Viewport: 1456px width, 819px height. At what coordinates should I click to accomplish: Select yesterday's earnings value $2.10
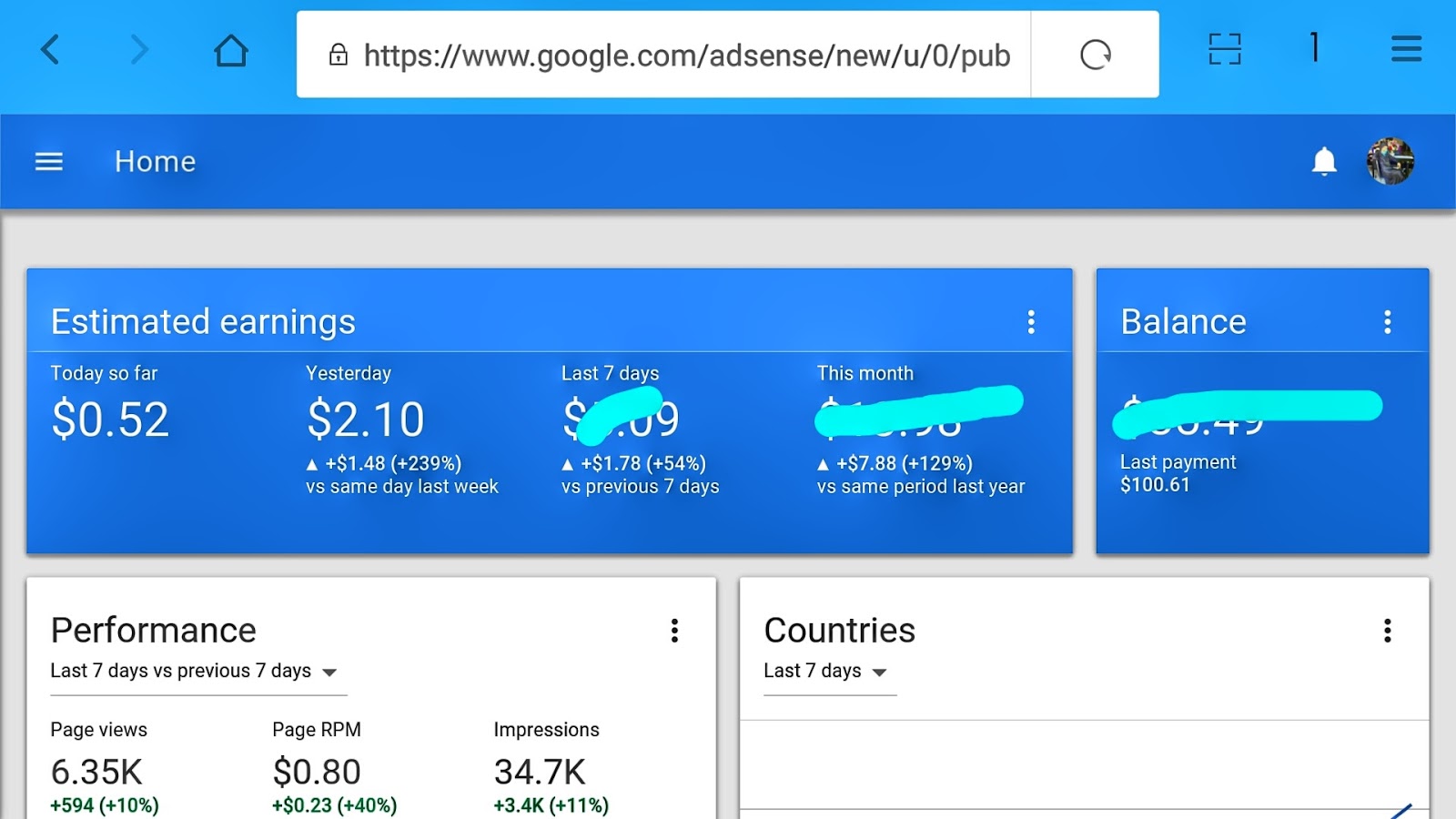tap(366, 420)
